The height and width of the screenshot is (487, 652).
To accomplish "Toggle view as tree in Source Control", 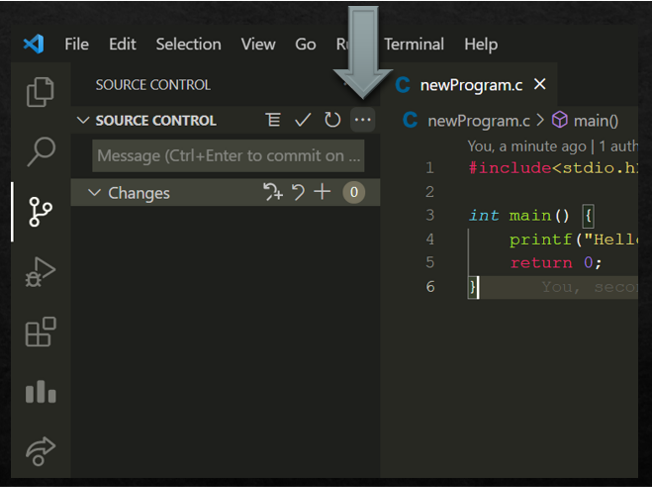I will click(x=273, y=120).
